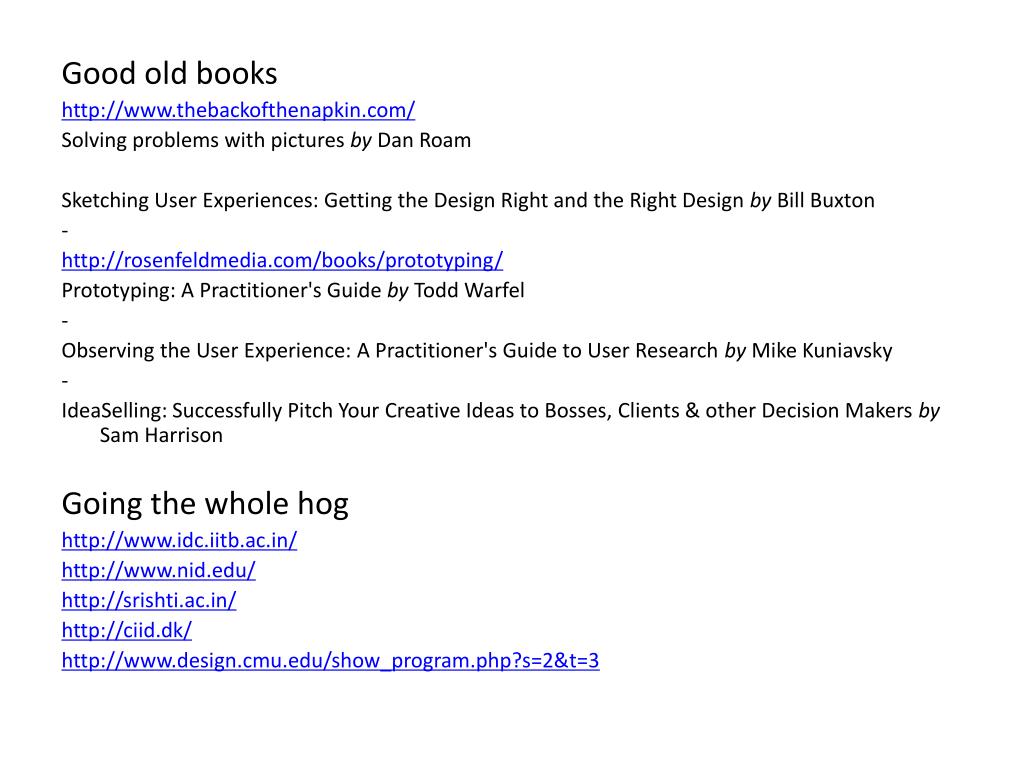Follow the www.nid.edu hyperlink
This screenshot has width=1024, height=768.
(158, 570)
